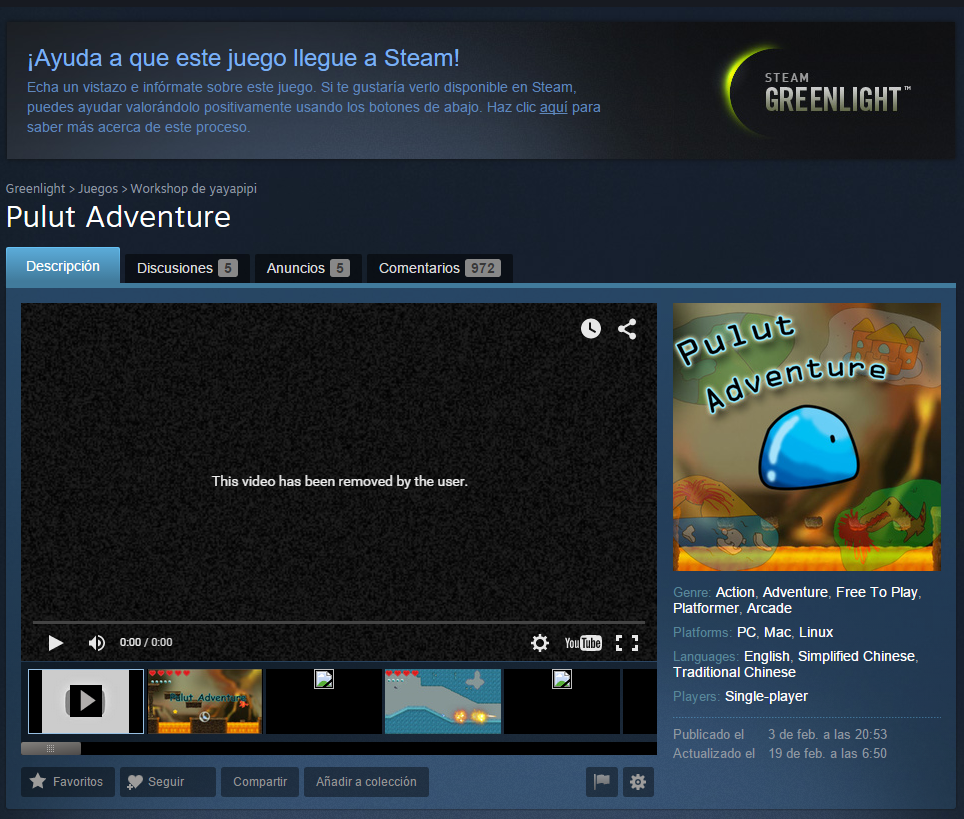Mute the video using the speaker icon
This screenshot has height=819, width=964.
click(x=97, y=643)
